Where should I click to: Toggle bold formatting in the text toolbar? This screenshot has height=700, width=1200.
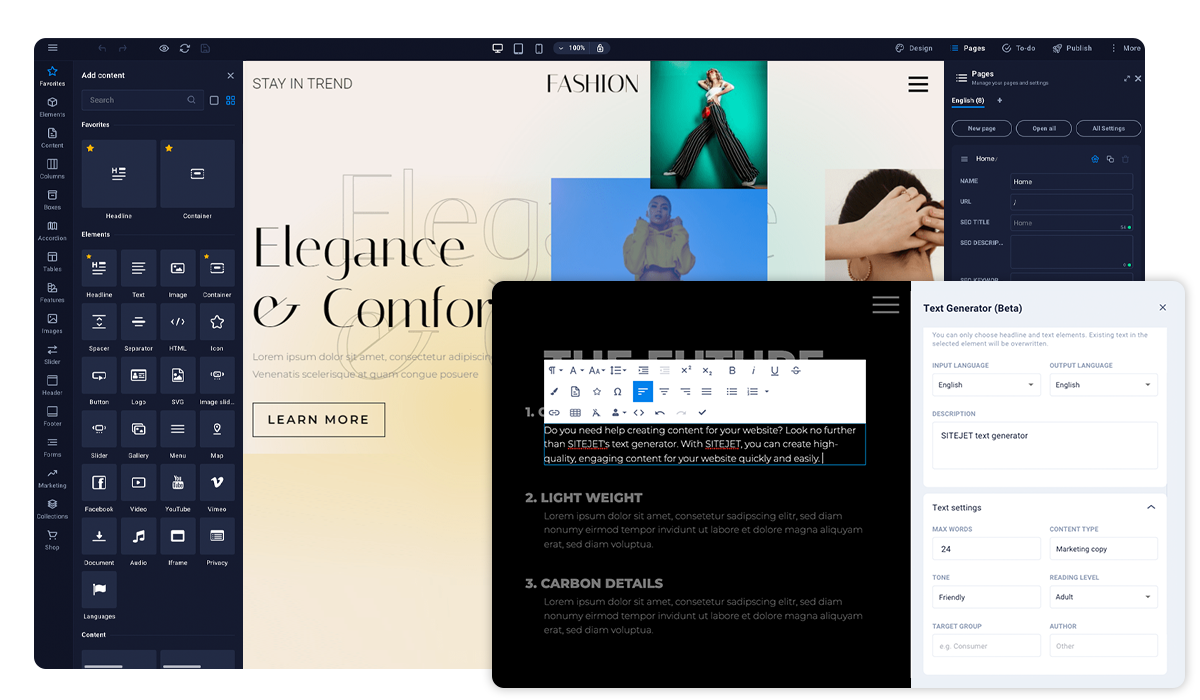[x=732, y=370]
